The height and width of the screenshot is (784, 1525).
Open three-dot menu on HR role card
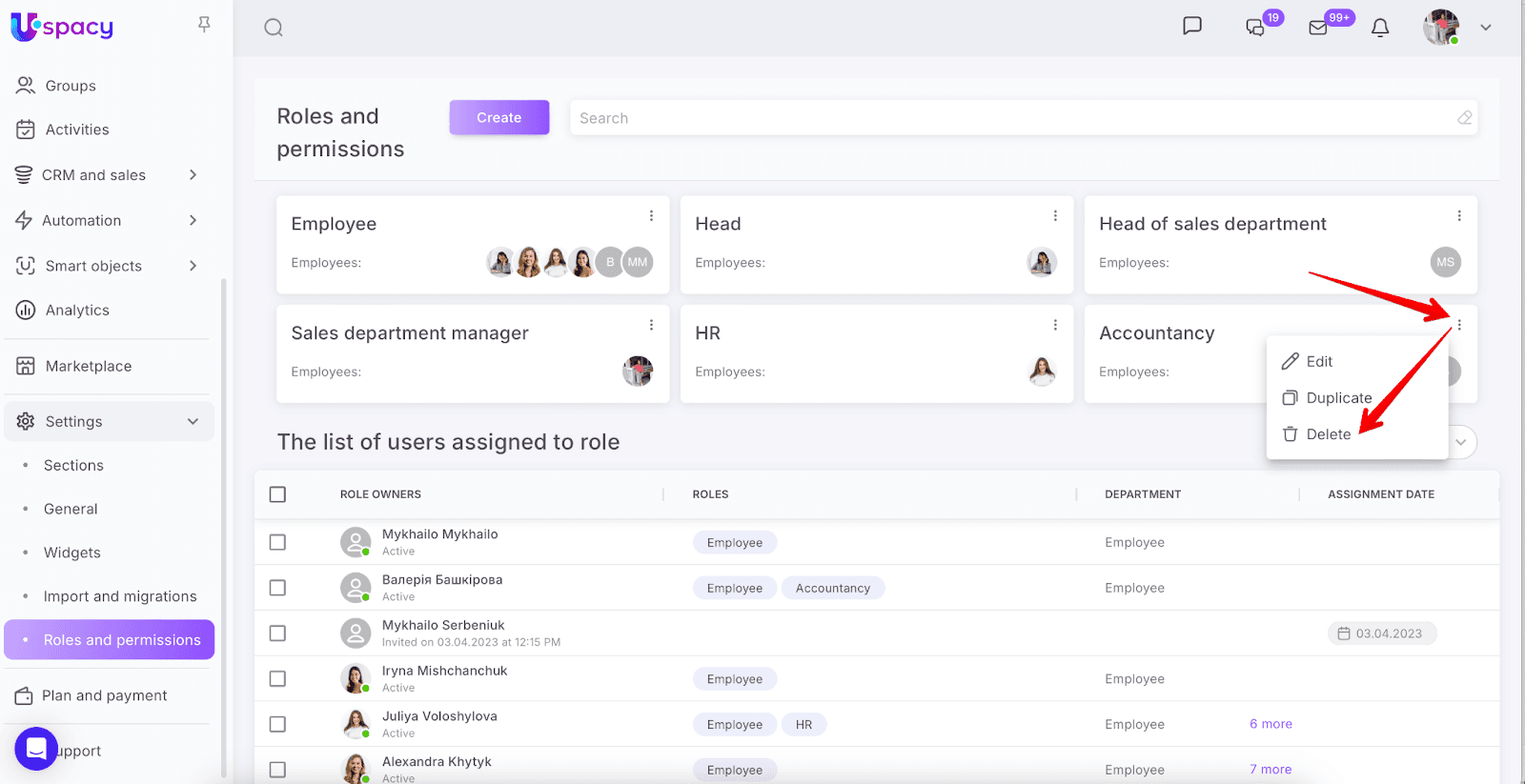[x=1055, y=325]
